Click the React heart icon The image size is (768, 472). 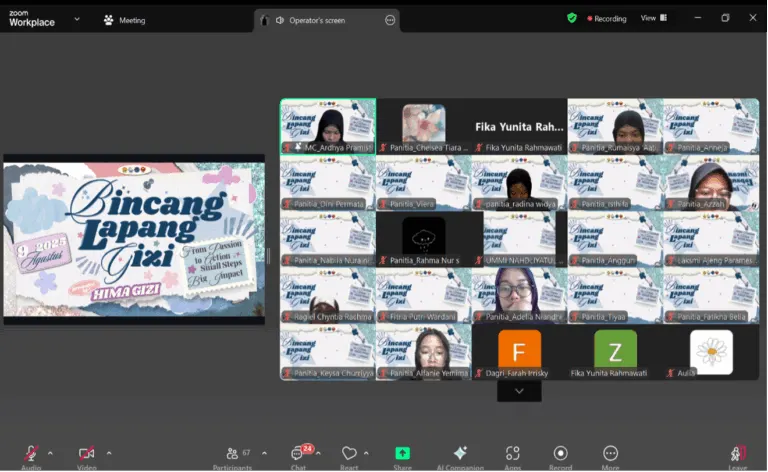349,453
